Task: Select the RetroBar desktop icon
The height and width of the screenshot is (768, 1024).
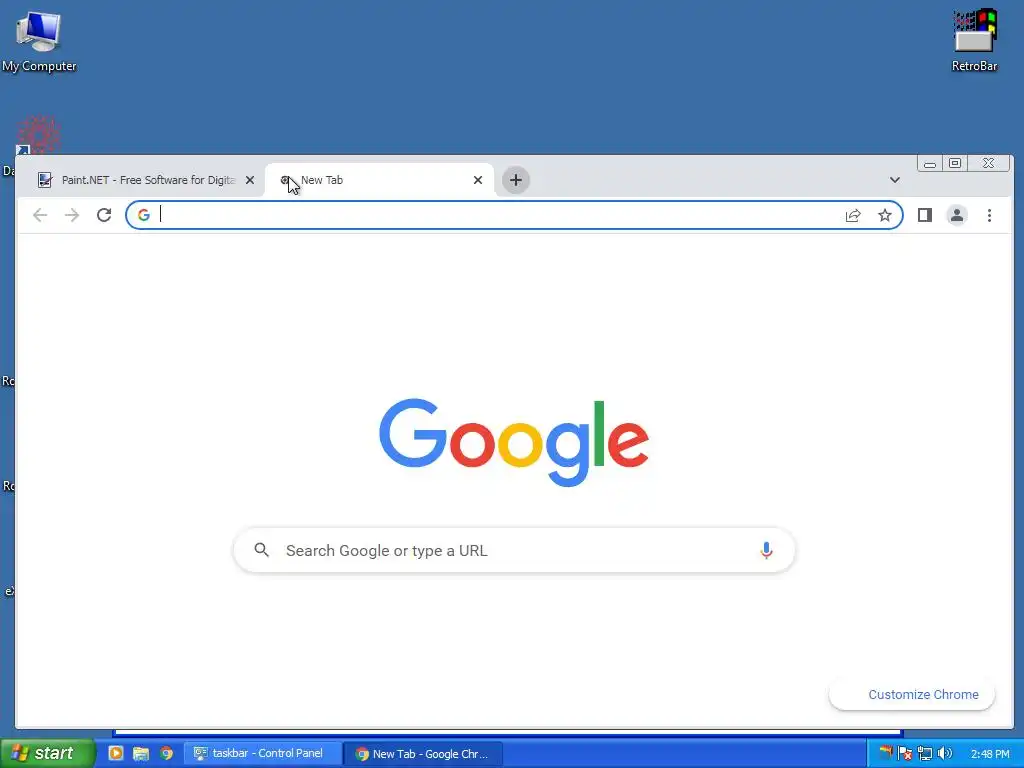Action: pyautogui.click(x=974, y=40)
